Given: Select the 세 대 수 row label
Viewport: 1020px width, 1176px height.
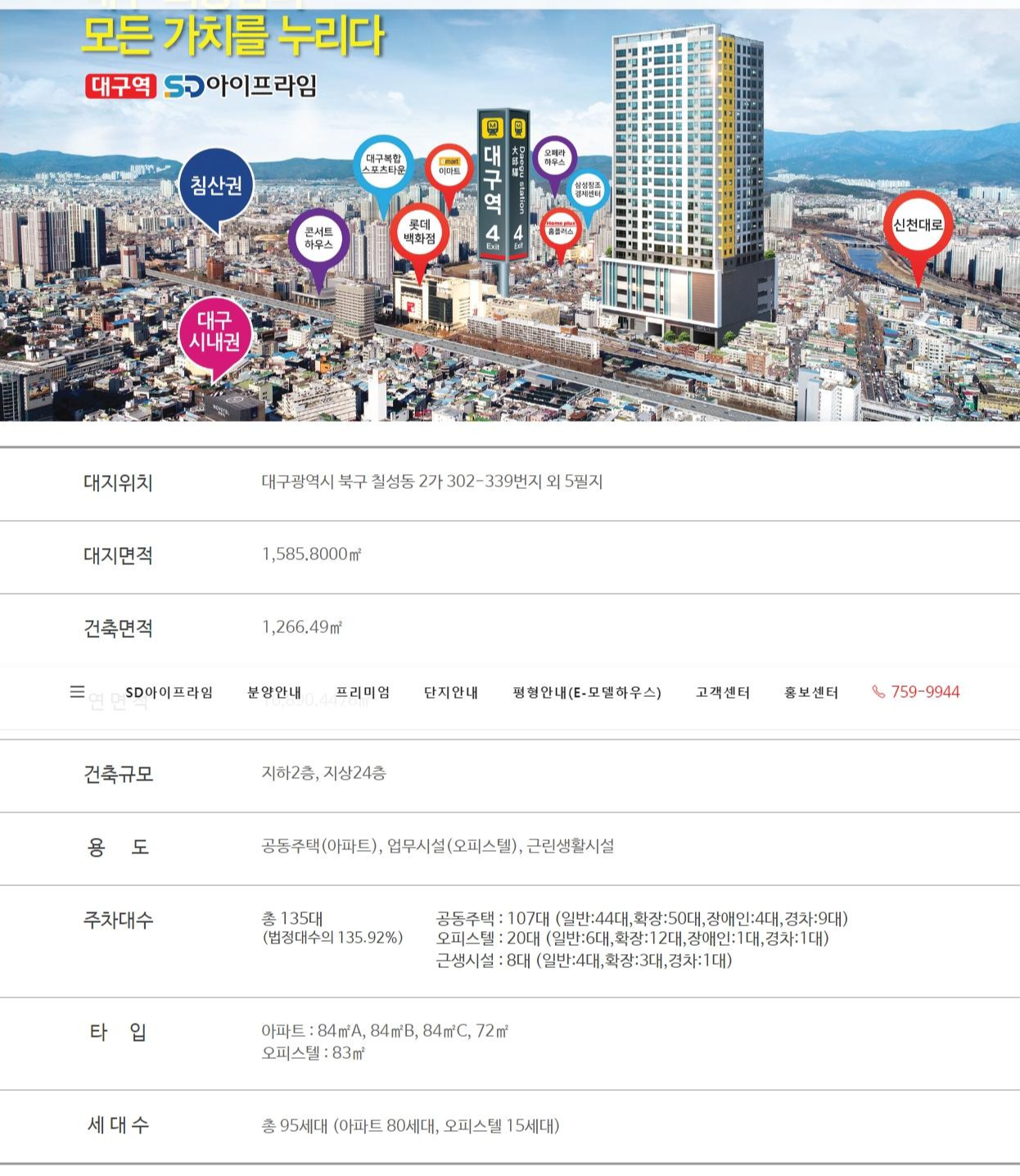Looking at the screenshot, I should (118, 1126).
